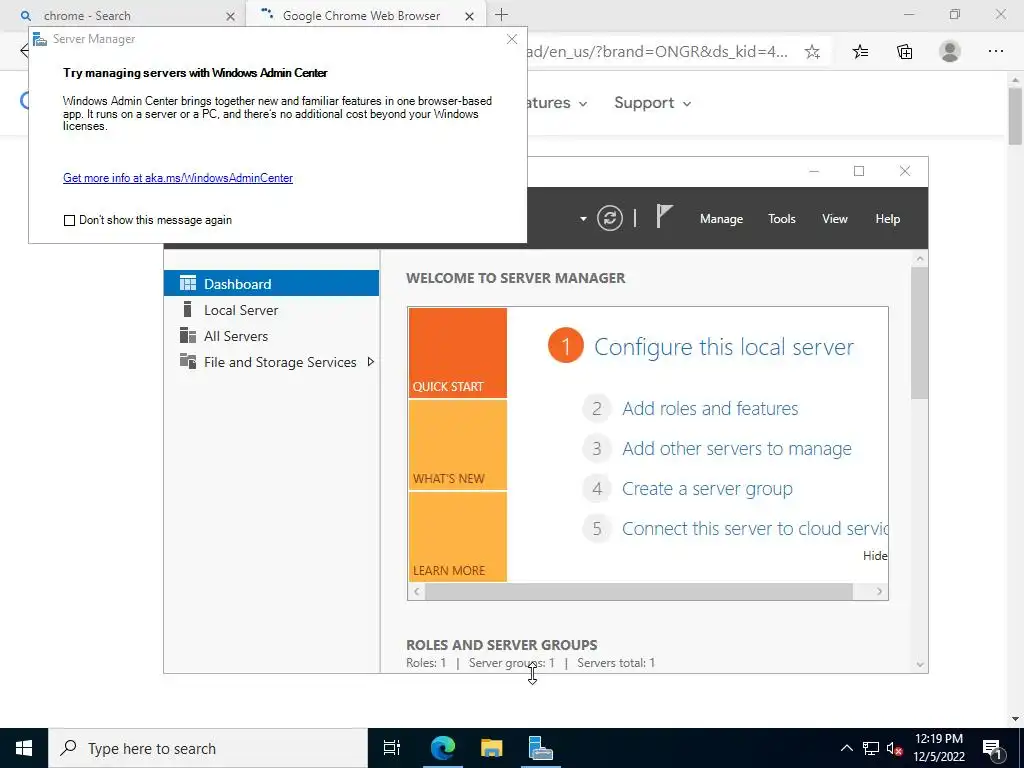The image size is (1024, 768).
Task: Hide the welcome tile
Action: pyautogui.click(x=874, y=556)
